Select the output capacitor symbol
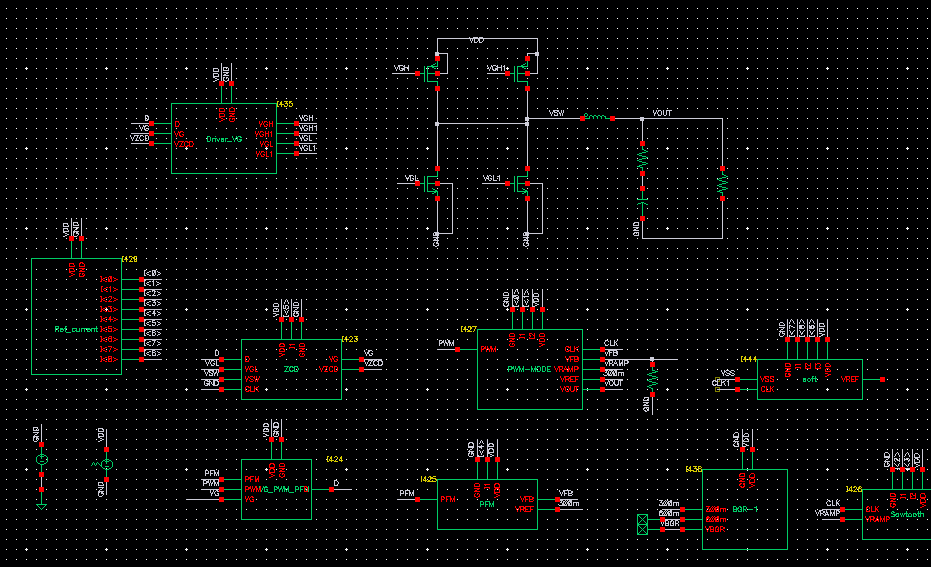The image size is (931, 567). click(642, 204)
